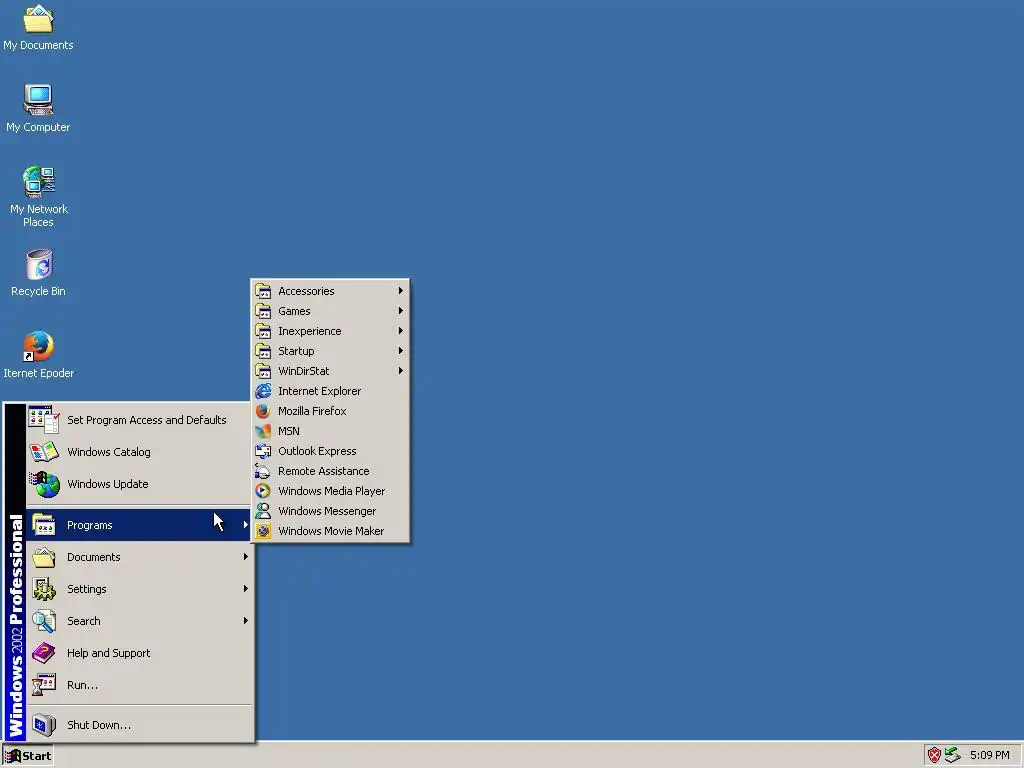
Task: Select Set Program Access and Defaults
Action: coord(139,420)
